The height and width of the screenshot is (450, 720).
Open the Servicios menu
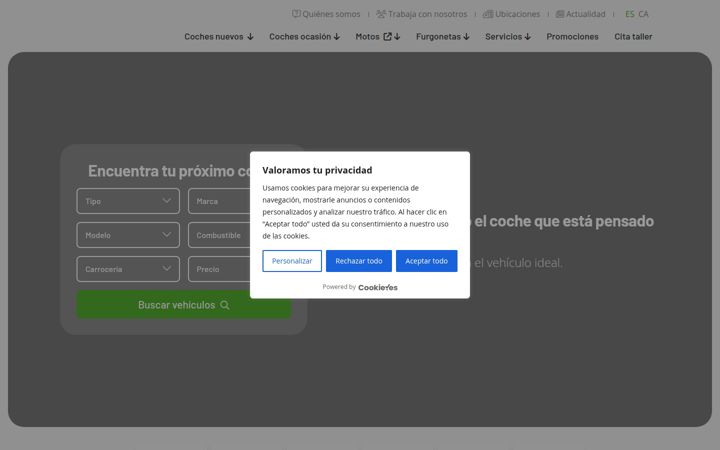pos(508,36)
